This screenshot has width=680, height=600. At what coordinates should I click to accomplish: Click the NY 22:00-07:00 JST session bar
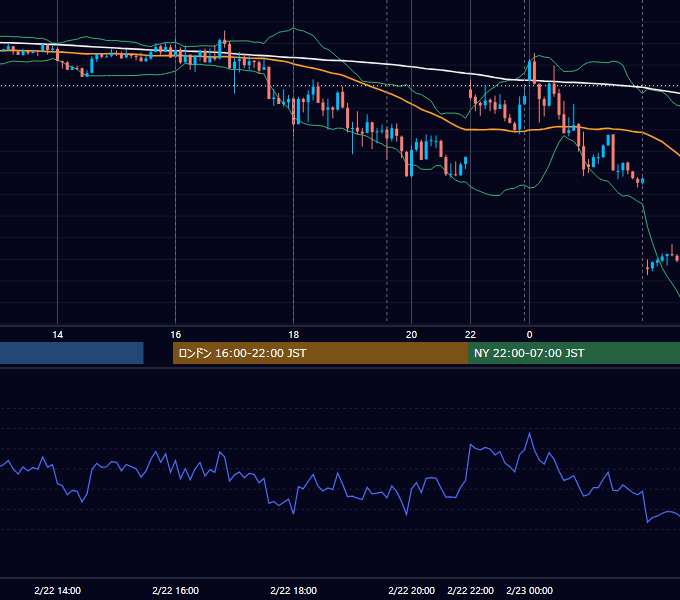tap(574, 353)
